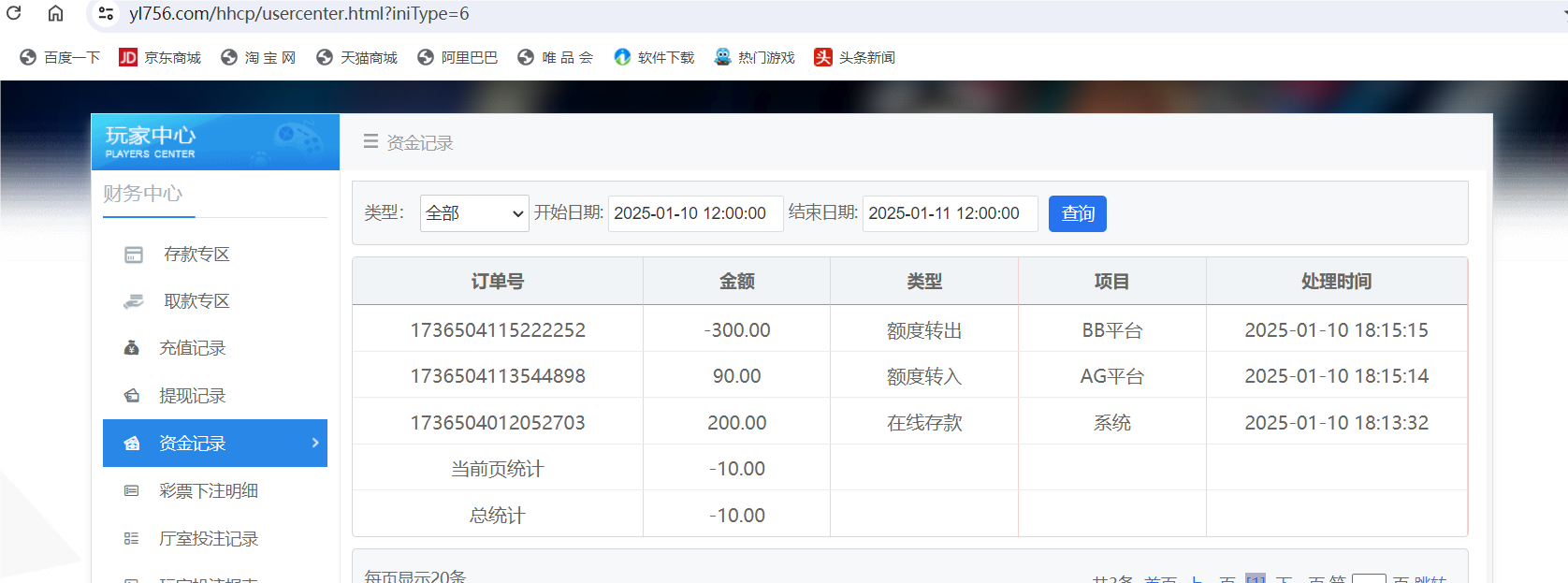Open the 头条新闻 bookmark link

854,57
